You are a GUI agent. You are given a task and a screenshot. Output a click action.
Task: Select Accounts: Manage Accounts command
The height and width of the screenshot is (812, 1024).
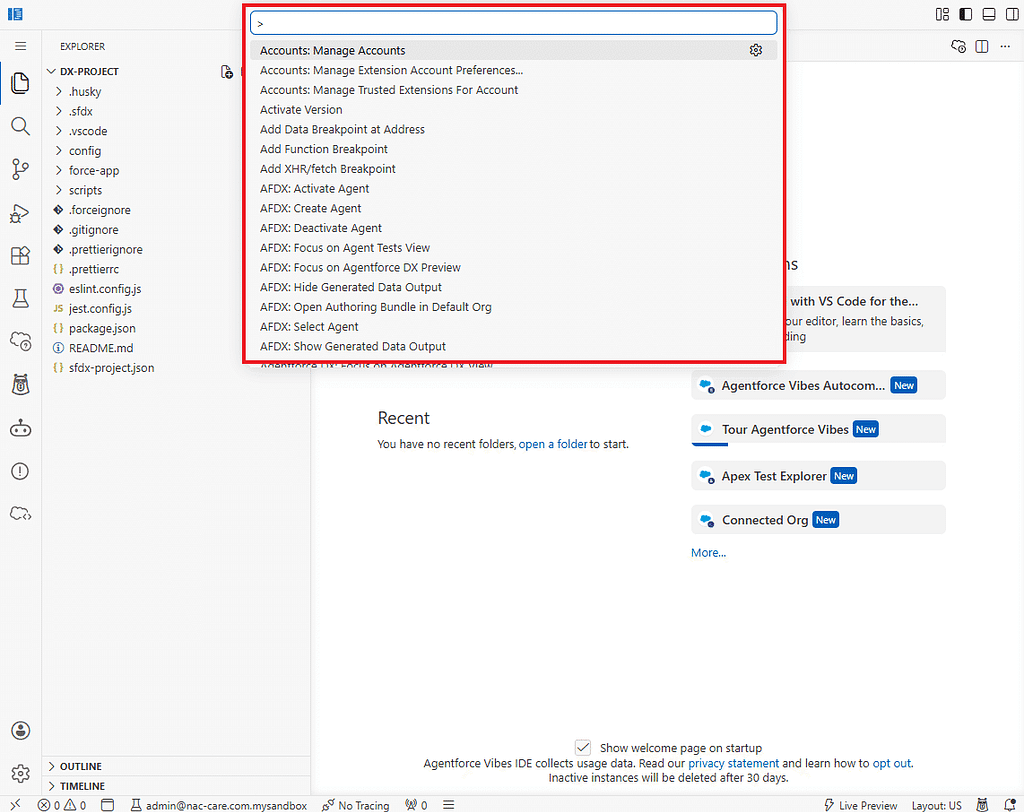pos(513,50)
